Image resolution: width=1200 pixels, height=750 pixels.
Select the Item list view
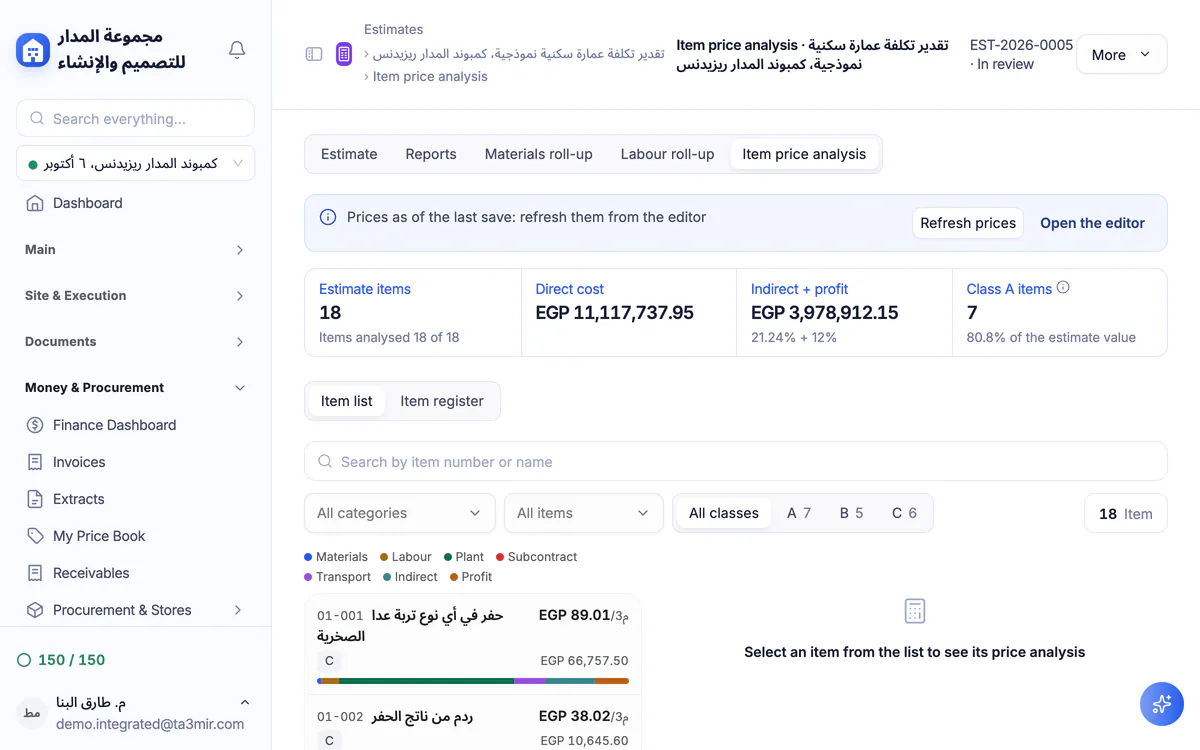347,401
